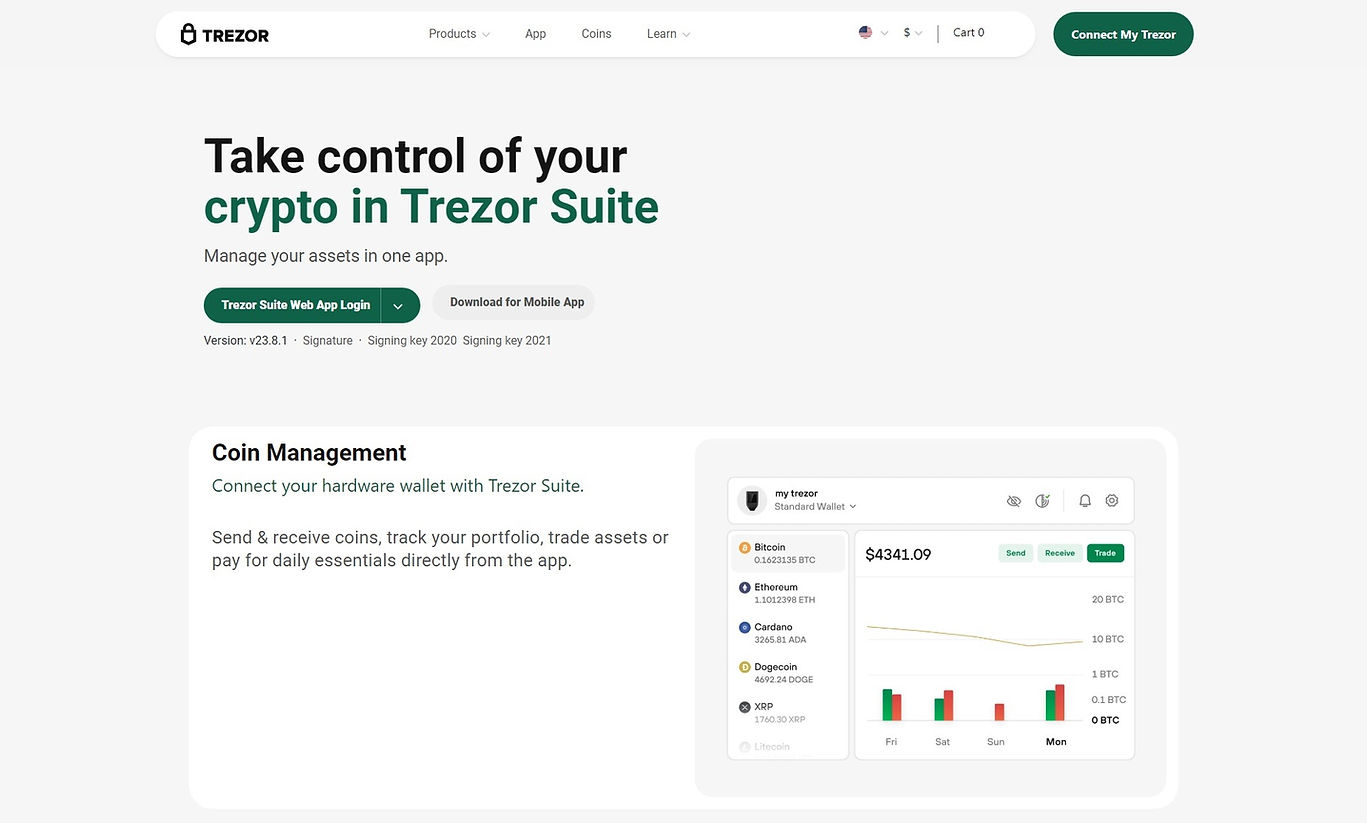Screen dimensions: 1367x823
Task: Toggle the hide-balance eye icon
Action: pos(1014,501)
